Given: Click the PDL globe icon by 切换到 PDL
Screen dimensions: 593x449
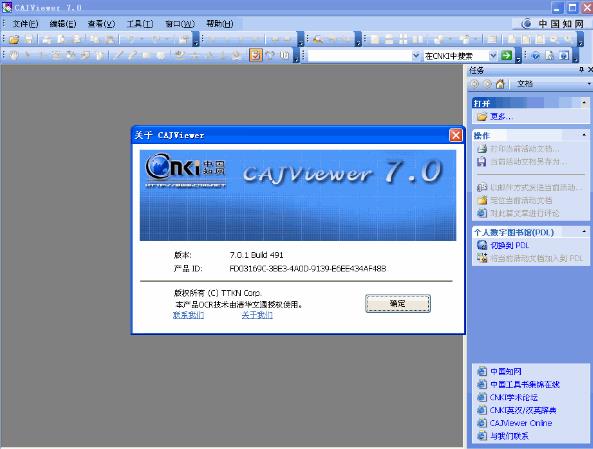Looking at the screenshot, I should 482,245.
